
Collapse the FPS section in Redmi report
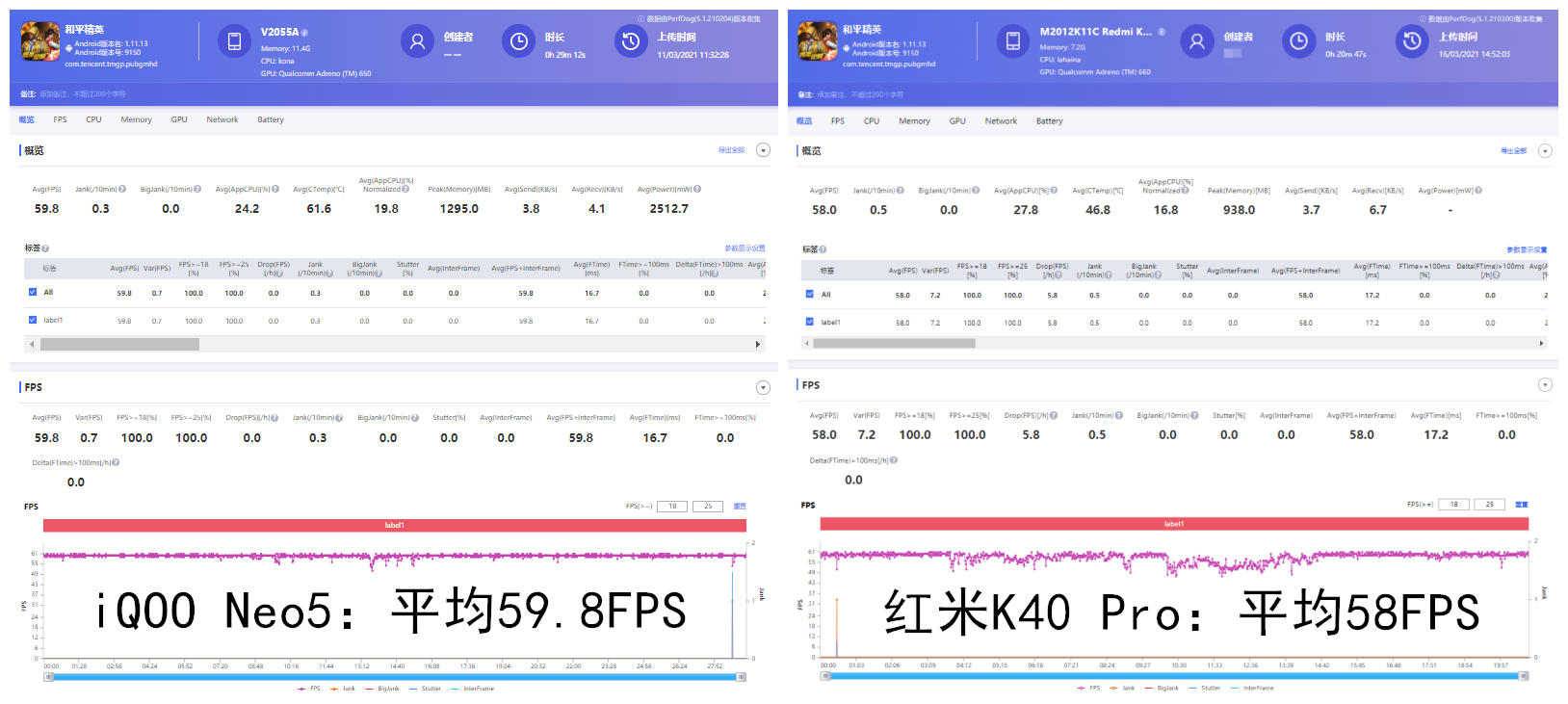pyautogui.click(x=1545, y=384)
